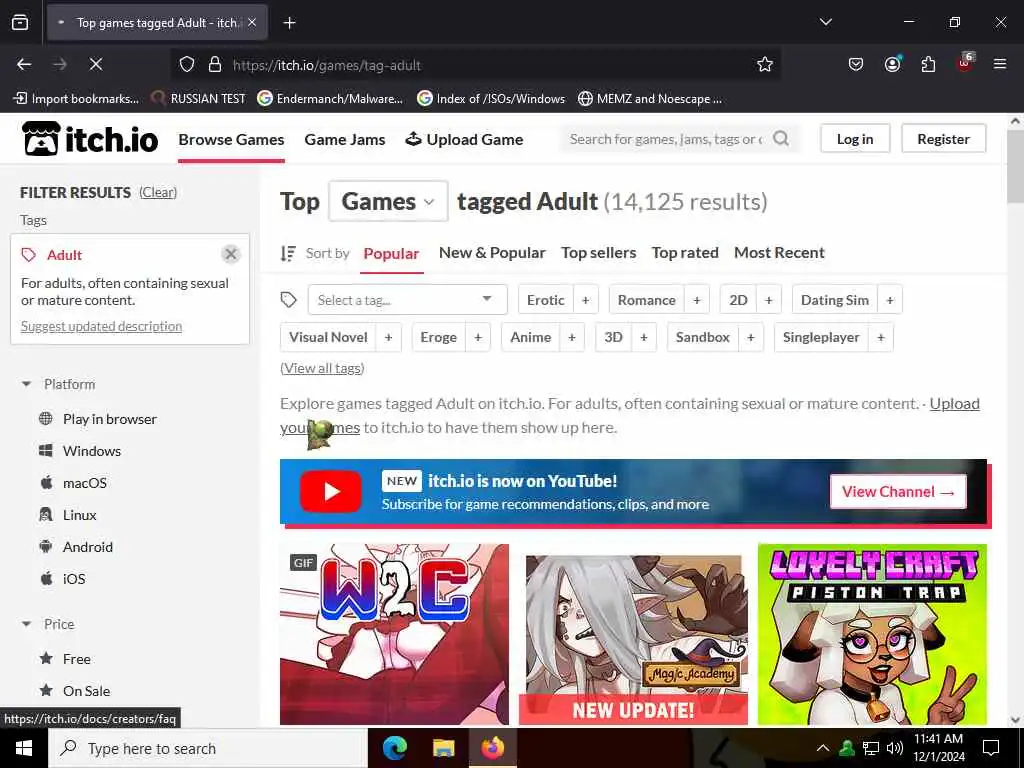Image resolution: width=1024 pixels, height=768 pixels.
Task: Open the Pocket save icon
Action: (856, 64)
